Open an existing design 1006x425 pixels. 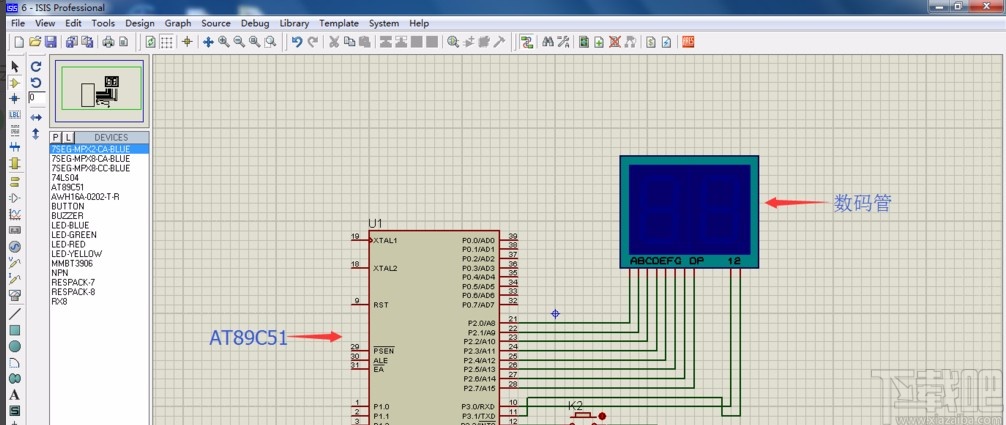coord(35,42)
